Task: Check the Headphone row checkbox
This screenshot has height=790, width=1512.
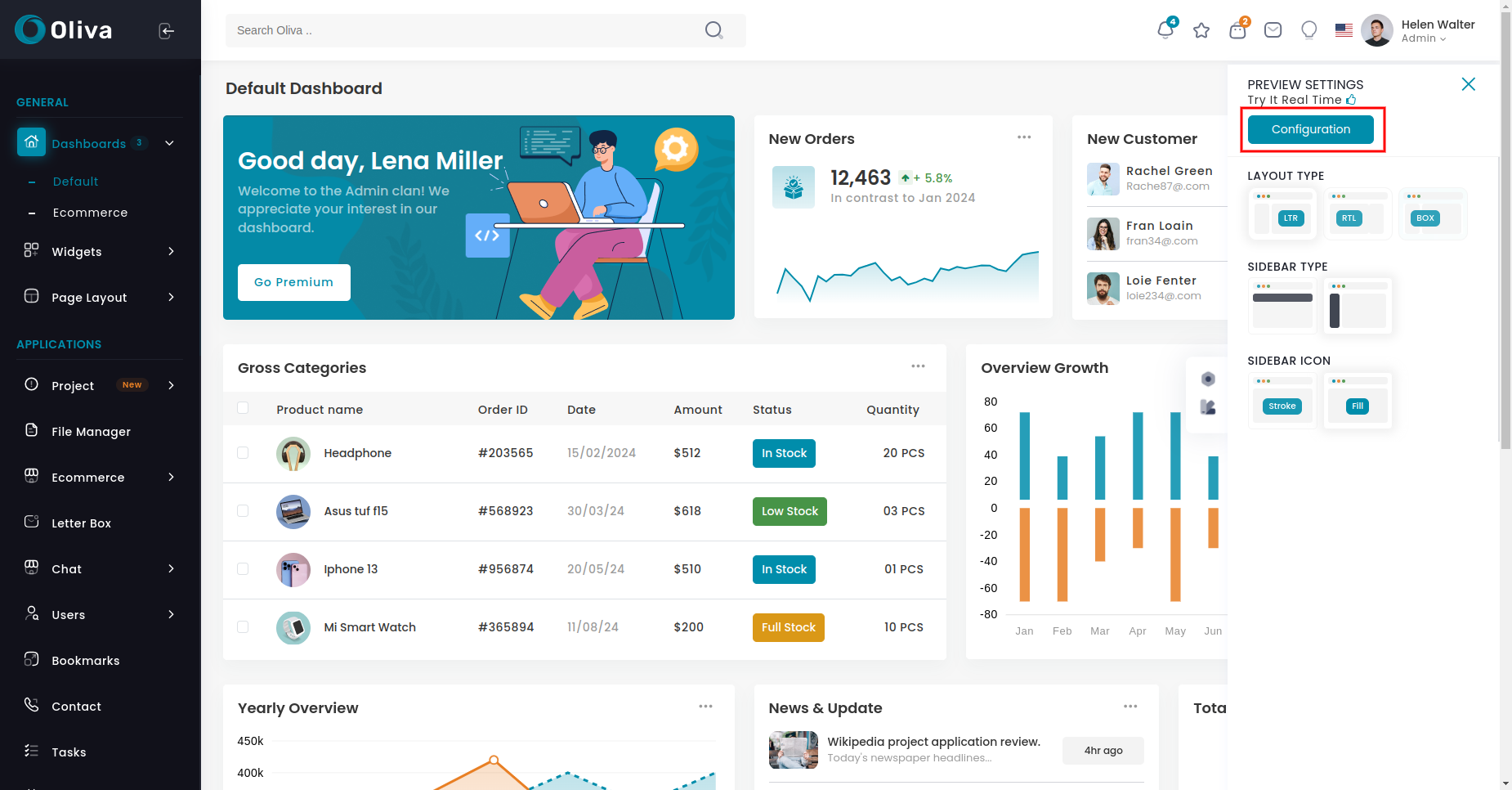Action: pos(243,452)
